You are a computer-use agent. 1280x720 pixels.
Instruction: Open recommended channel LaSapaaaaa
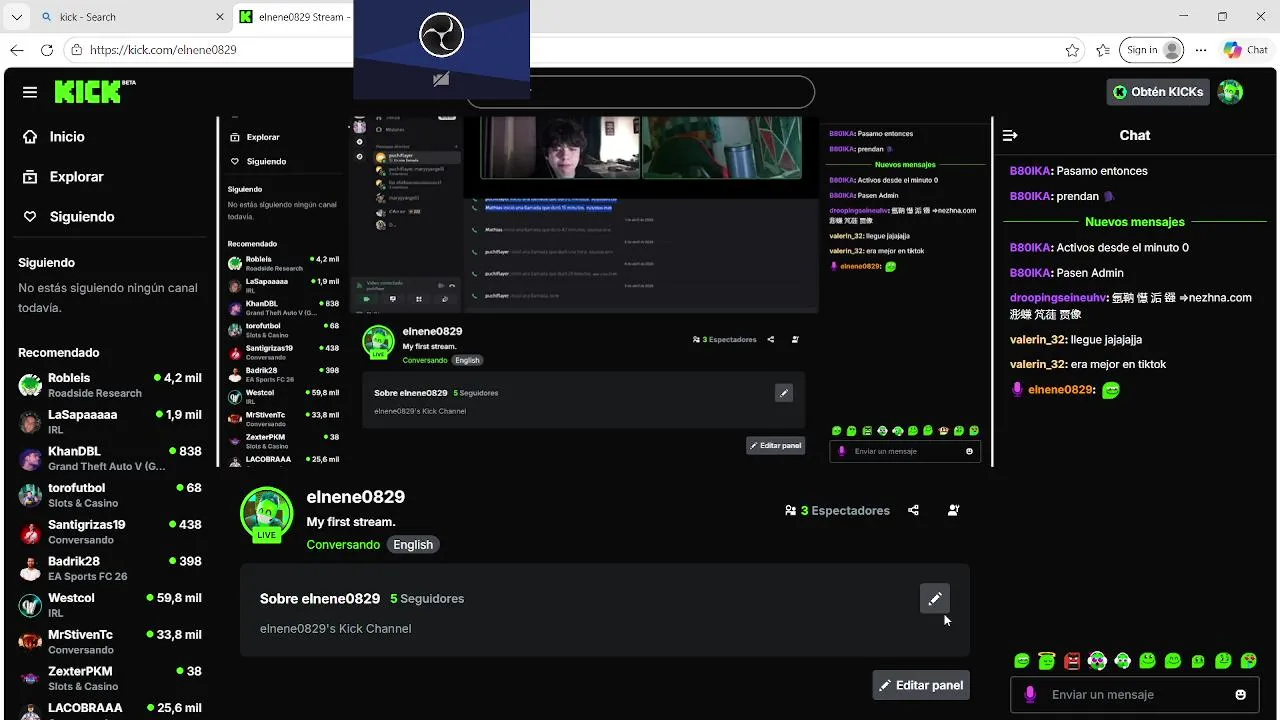click(110, 422)
